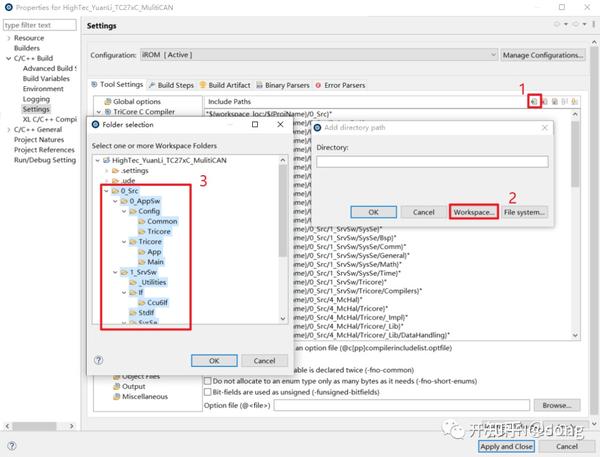Click the Delete include path icon
Viewport: 600px width, 457px height.
(x=545, y=101)
